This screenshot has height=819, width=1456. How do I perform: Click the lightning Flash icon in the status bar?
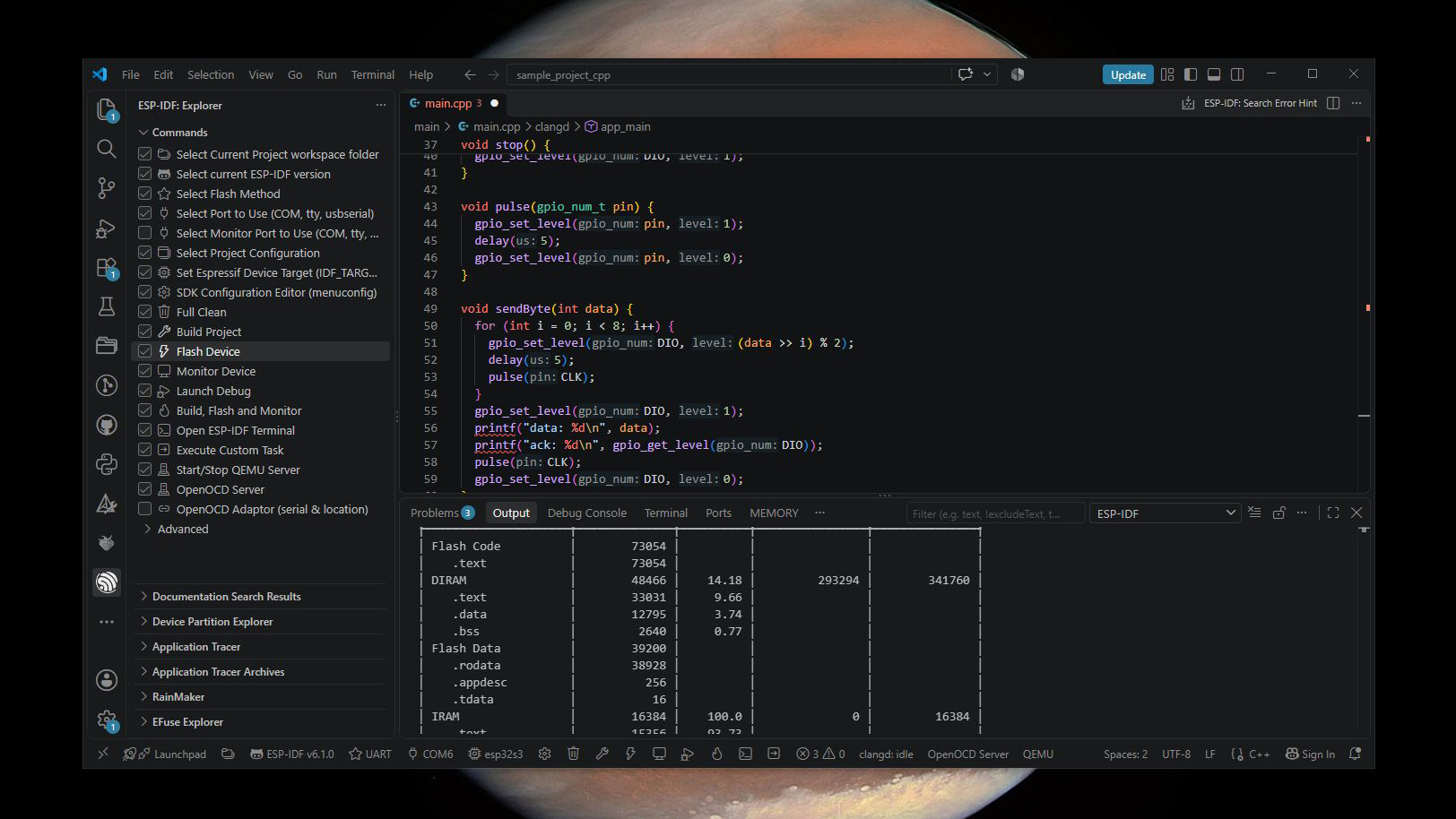pyautogui.click(x=630, y=754)
